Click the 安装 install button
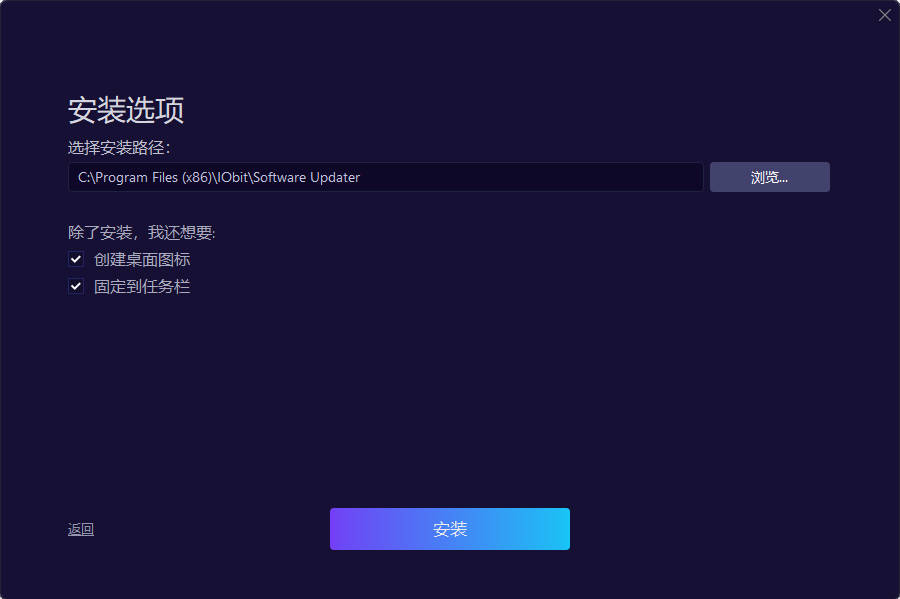Image resolution: width=900 pixels, height=599 pixels. coord(449,529)
